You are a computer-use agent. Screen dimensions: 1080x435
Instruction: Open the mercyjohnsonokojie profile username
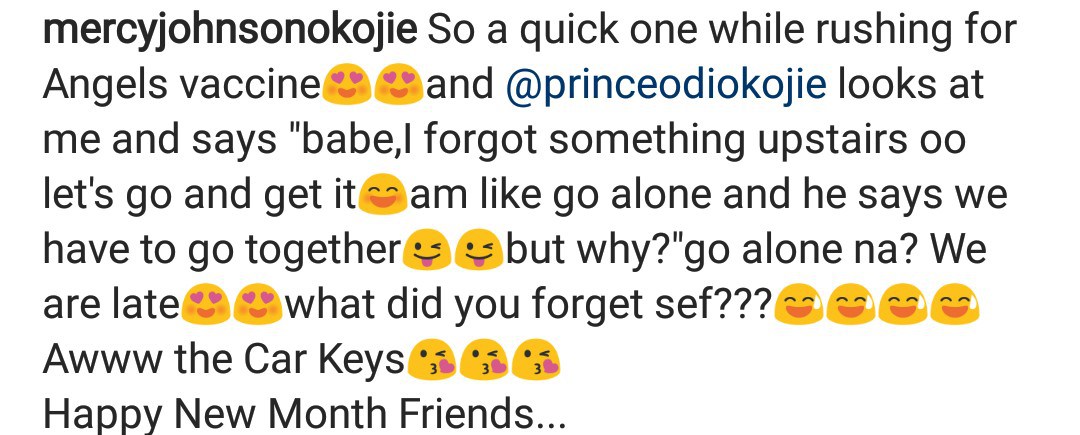230,30
